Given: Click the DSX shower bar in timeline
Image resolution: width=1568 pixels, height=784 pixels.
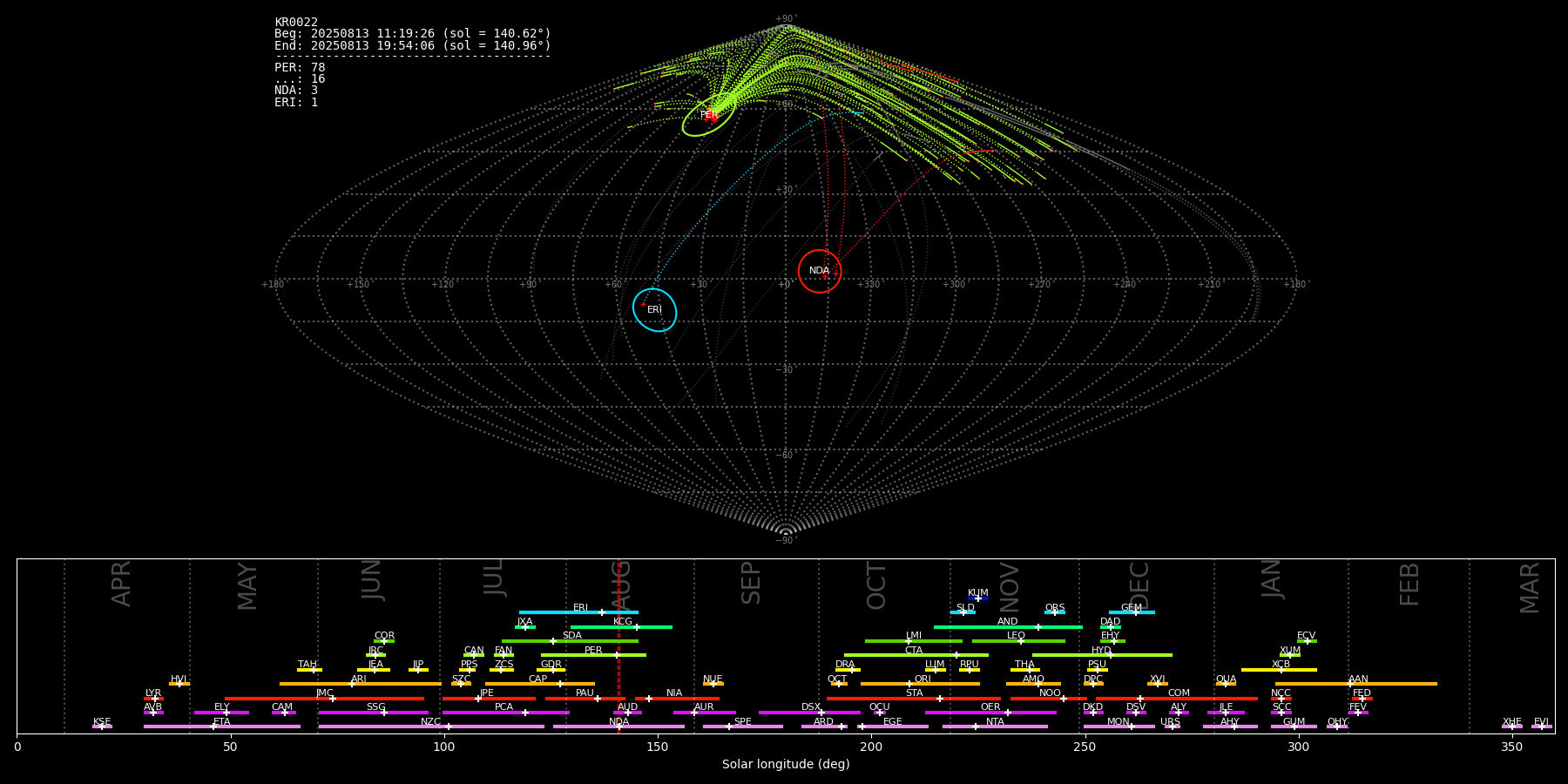Looking at the screenshot, I should 809,713.
